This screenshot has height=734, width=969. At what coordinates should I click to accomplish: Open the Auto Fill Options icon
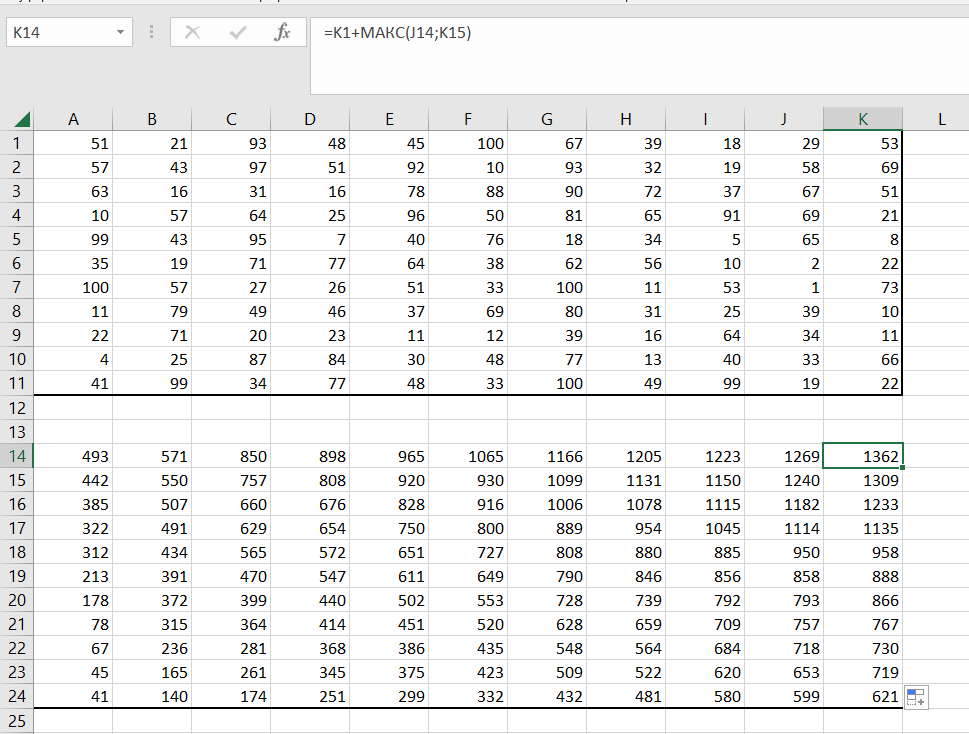tap(917, 698)
